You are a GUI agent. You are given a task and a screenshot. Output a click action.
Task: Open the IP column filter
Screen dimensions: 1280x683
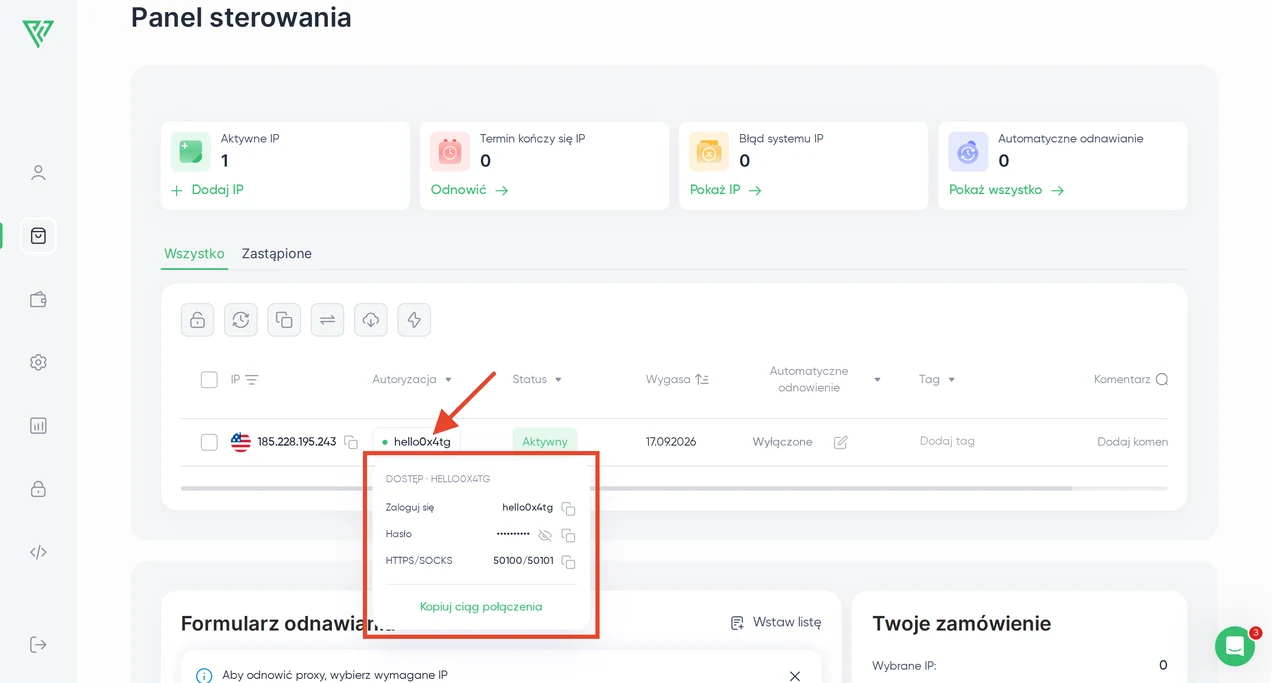click(x=252, y=380)
